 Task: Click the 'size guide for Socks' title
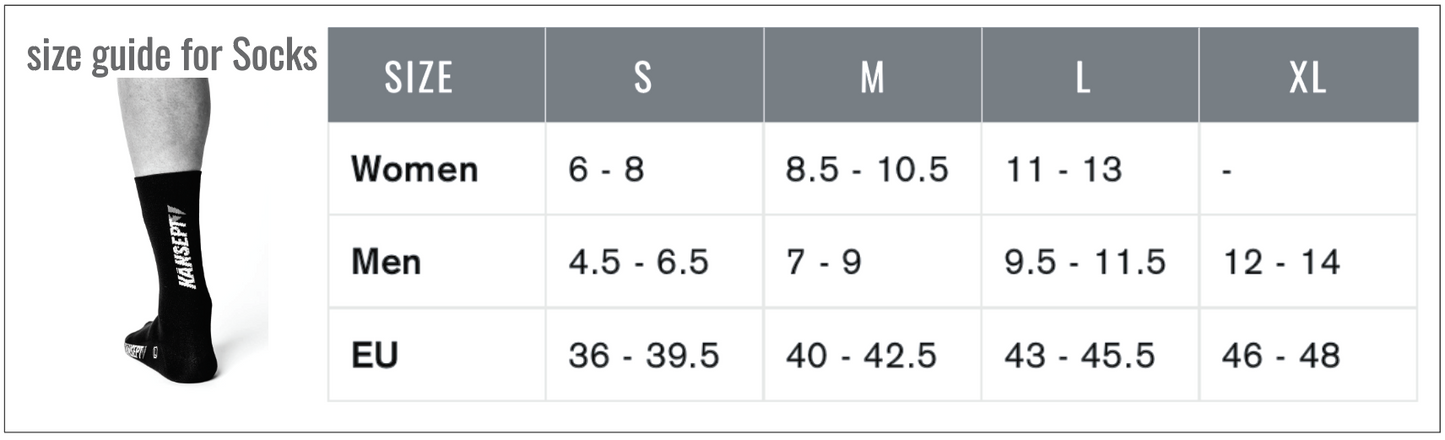(172, 57)
